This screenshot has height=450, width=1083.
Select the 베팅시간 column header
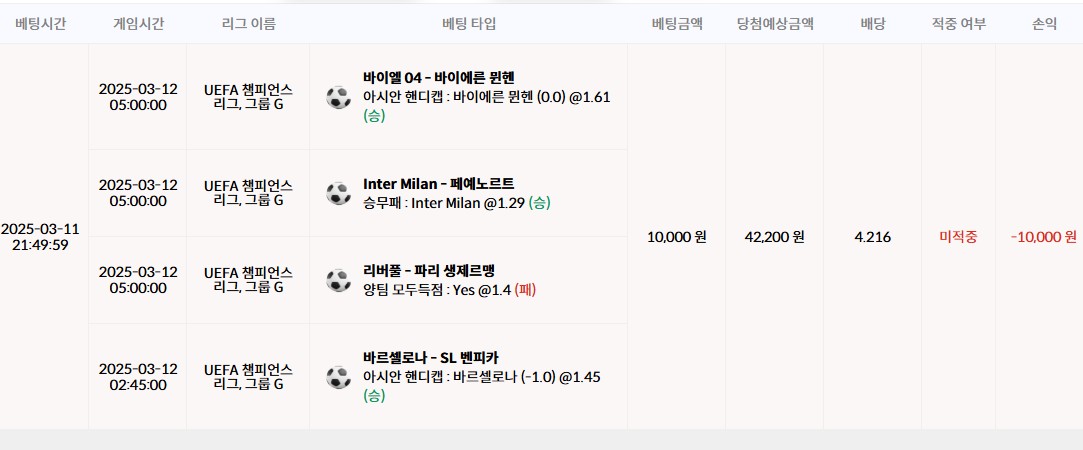pos(41,24)
